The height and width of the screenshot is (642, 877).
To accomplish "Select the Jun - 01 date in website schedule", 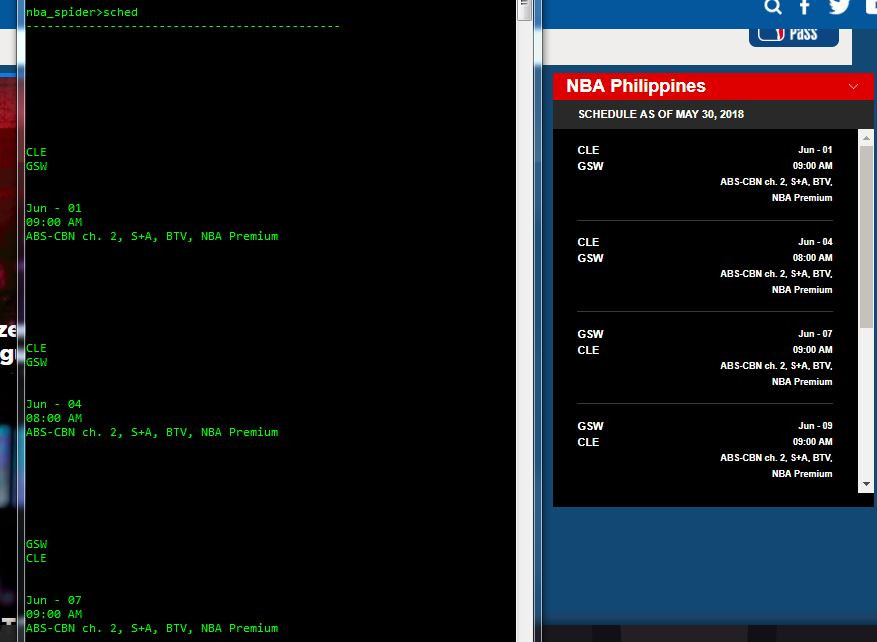I will [815, 150].
